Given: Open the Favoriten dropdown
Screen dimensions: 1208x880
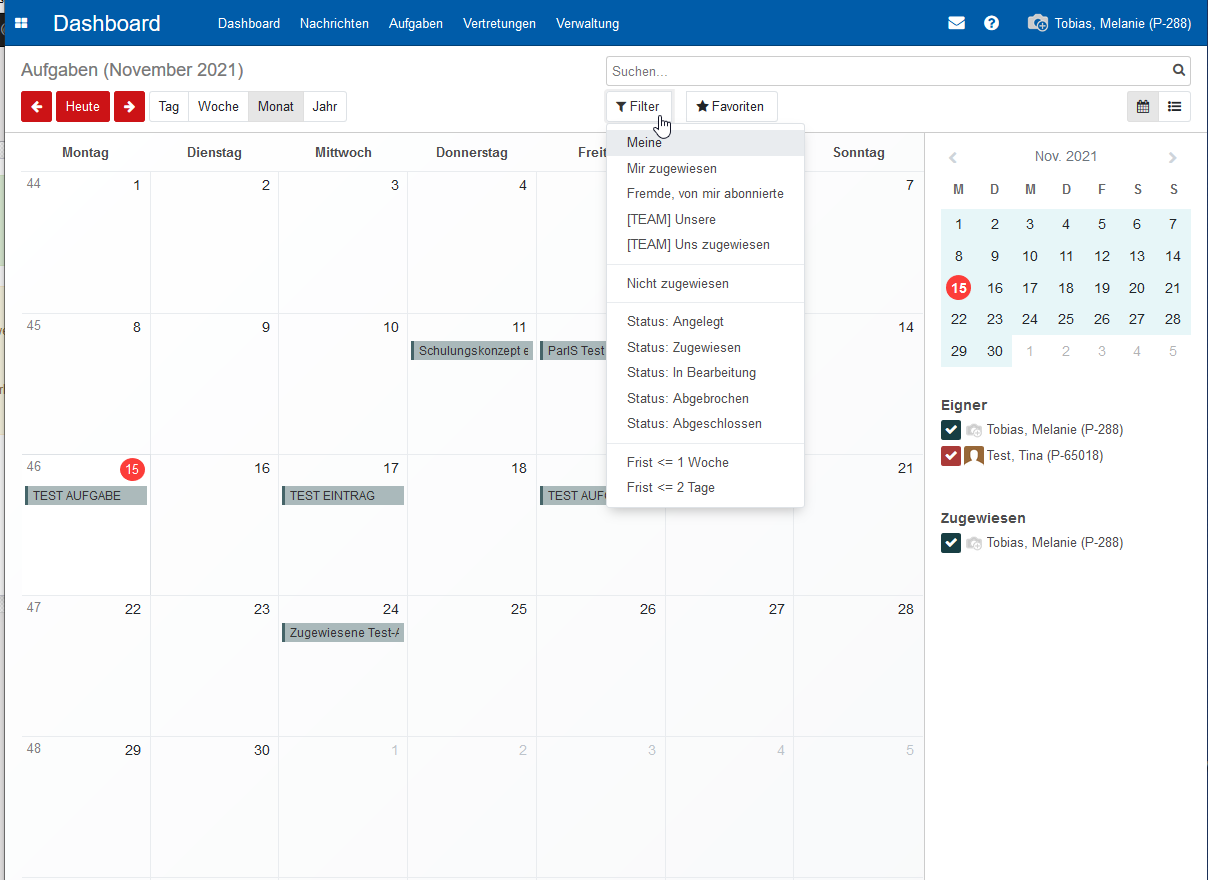Looking at the screenshot, I should tap(731, 106).
